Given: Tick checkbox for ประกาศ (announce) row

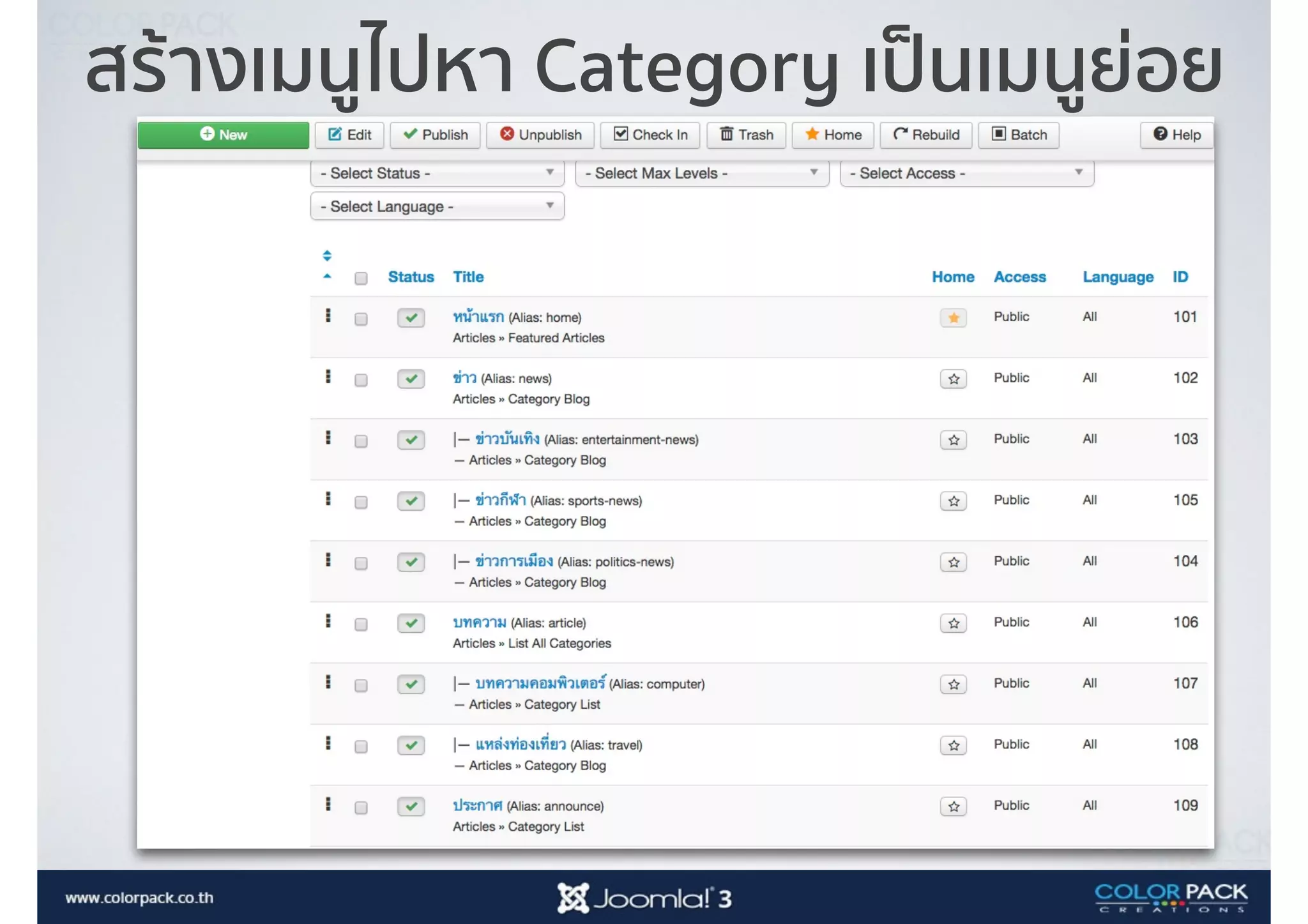Looking at the screenshot, I should coord(361,808).
